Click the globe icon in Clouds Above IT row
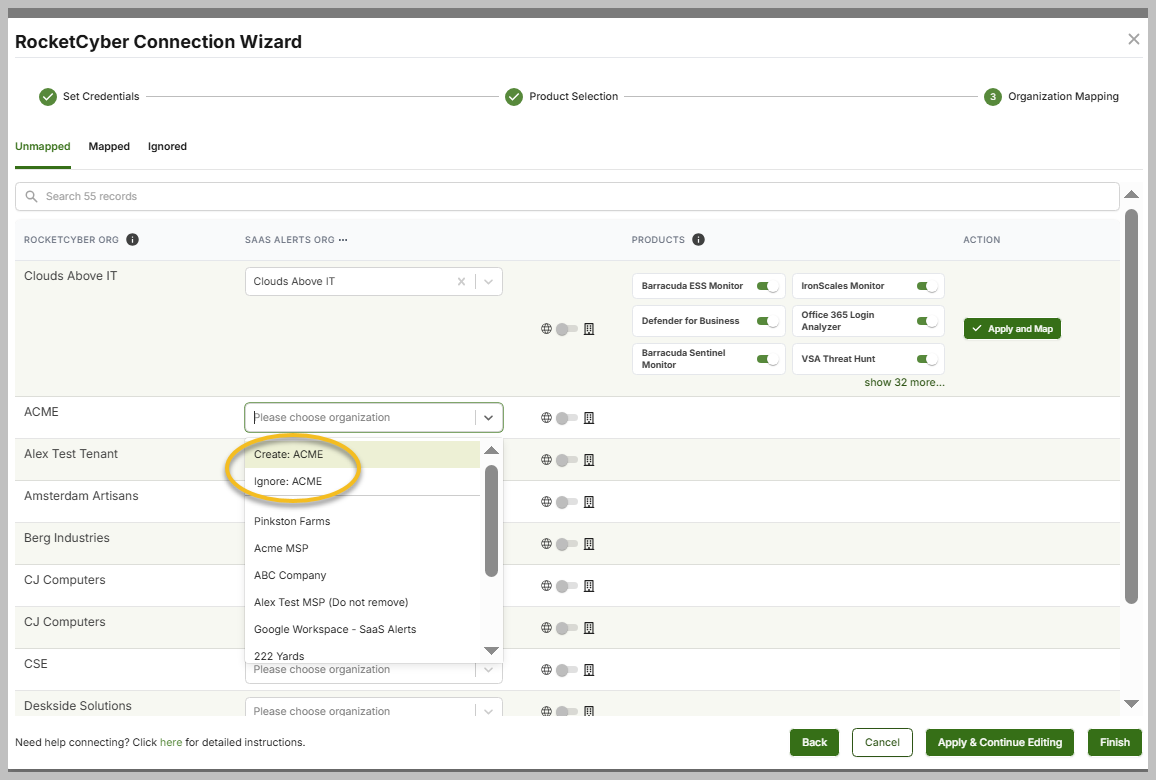The height and width of the screenshot is (780, 1156). click(x=546, y=329)
